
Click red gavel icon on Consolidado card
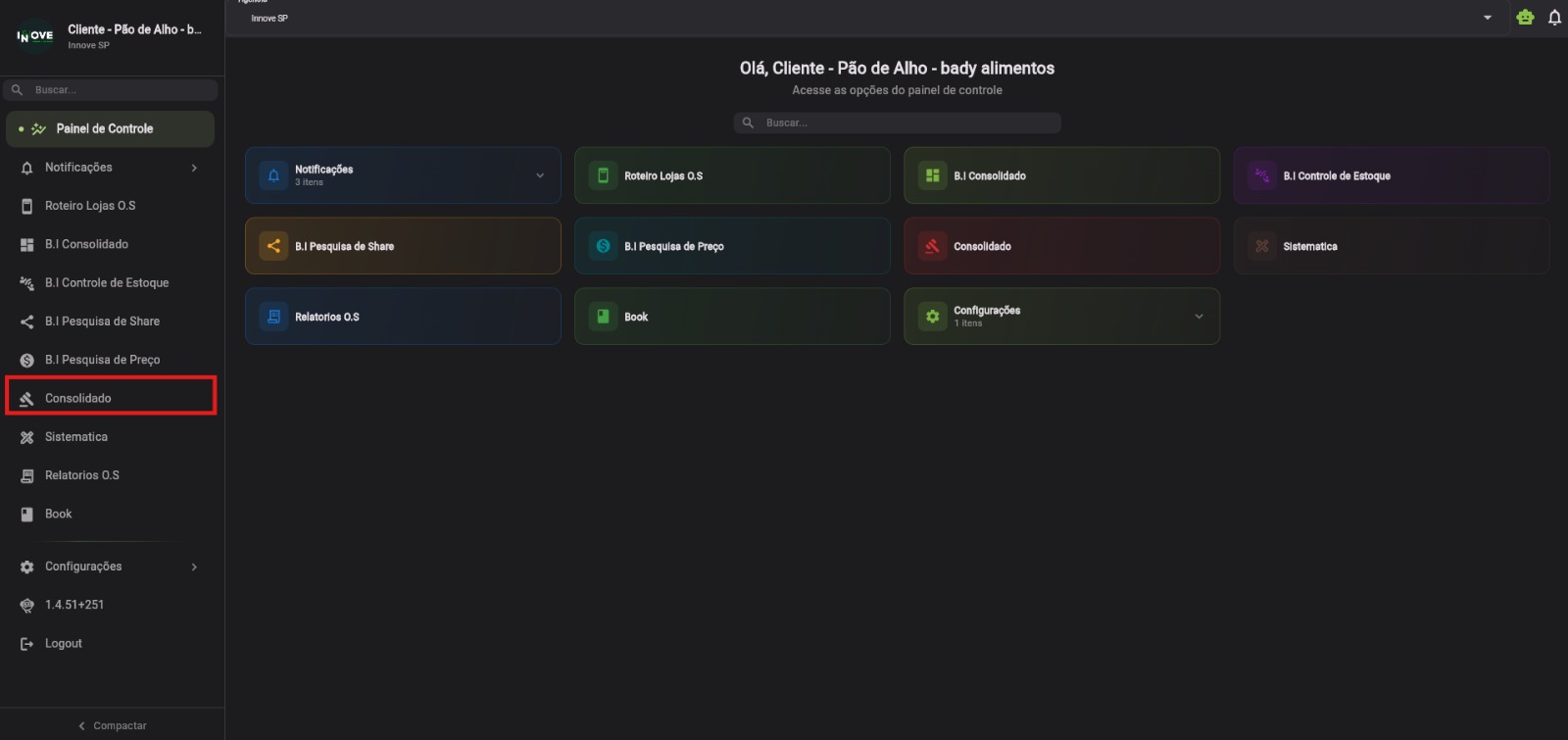pos(932,246)
